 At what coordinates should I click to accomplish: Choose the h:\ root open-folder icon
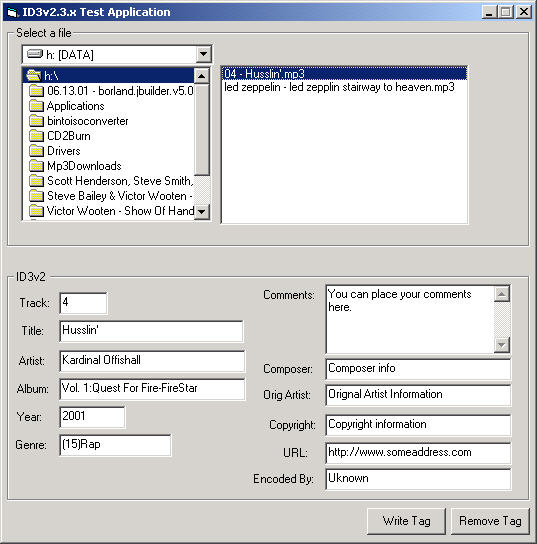pyautogui.click(x=34, y=75)
